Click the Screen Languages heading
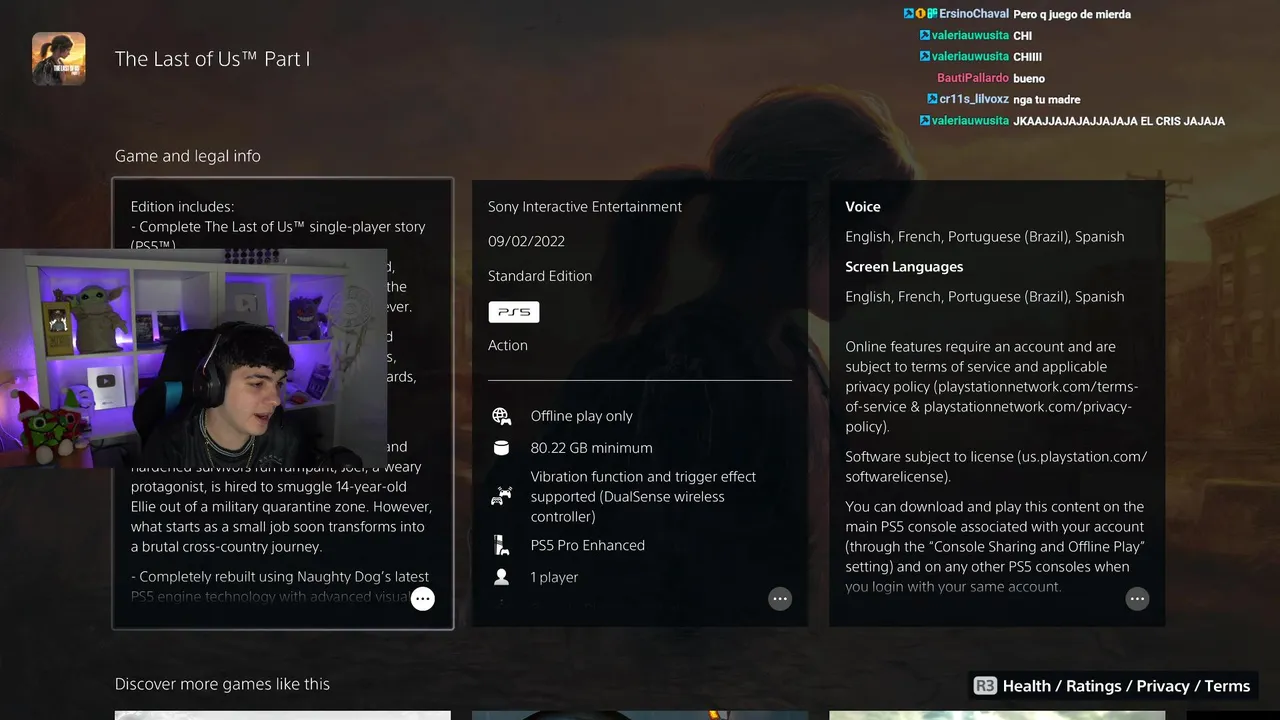The width and height of the screenshot is (1280, 720). [904, 267]
